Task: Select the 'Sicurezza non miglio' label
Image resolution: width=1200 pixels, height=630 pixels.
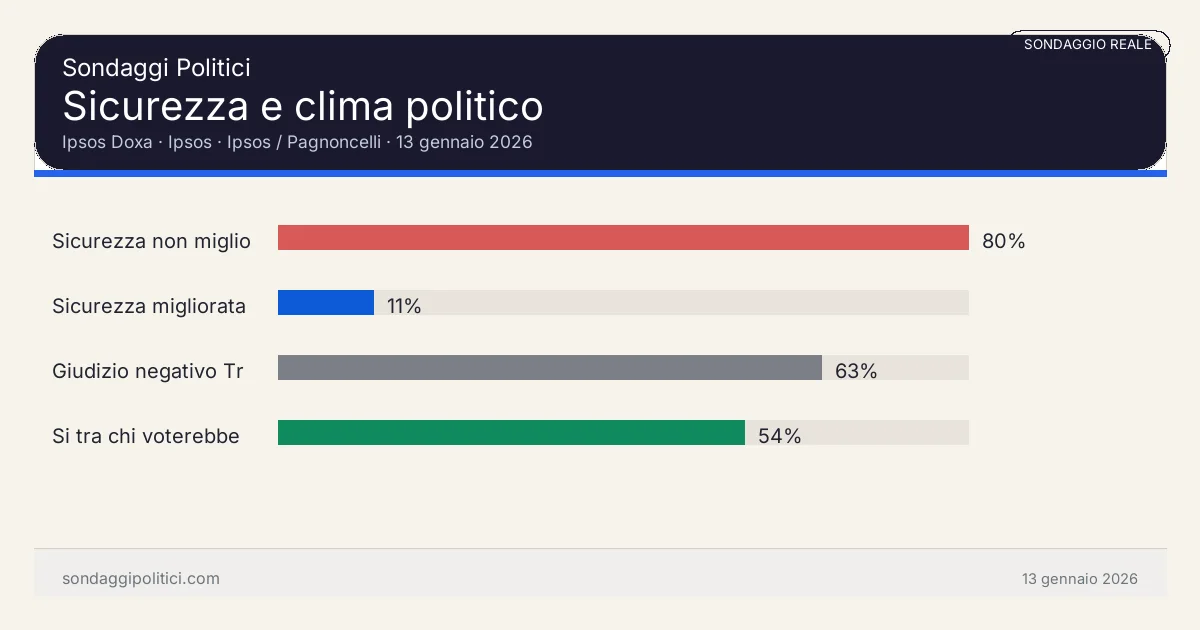Action: tap(151, 241)
